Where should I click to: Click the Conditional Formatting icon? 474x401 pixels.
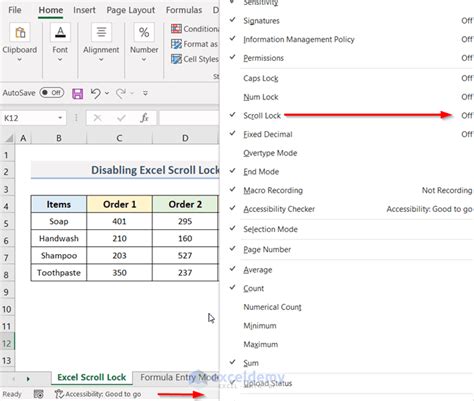tap(176, 29)
